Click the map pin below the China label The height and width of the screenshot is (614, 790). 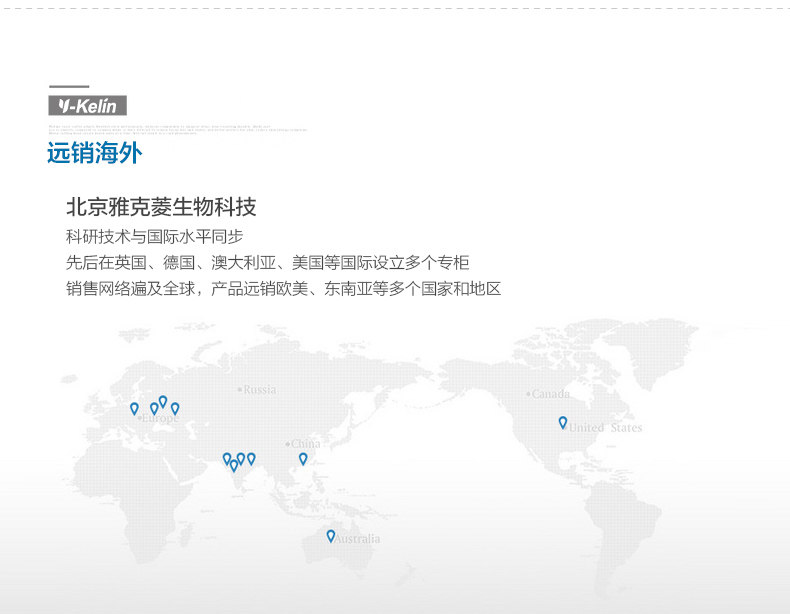coord(303,459)
